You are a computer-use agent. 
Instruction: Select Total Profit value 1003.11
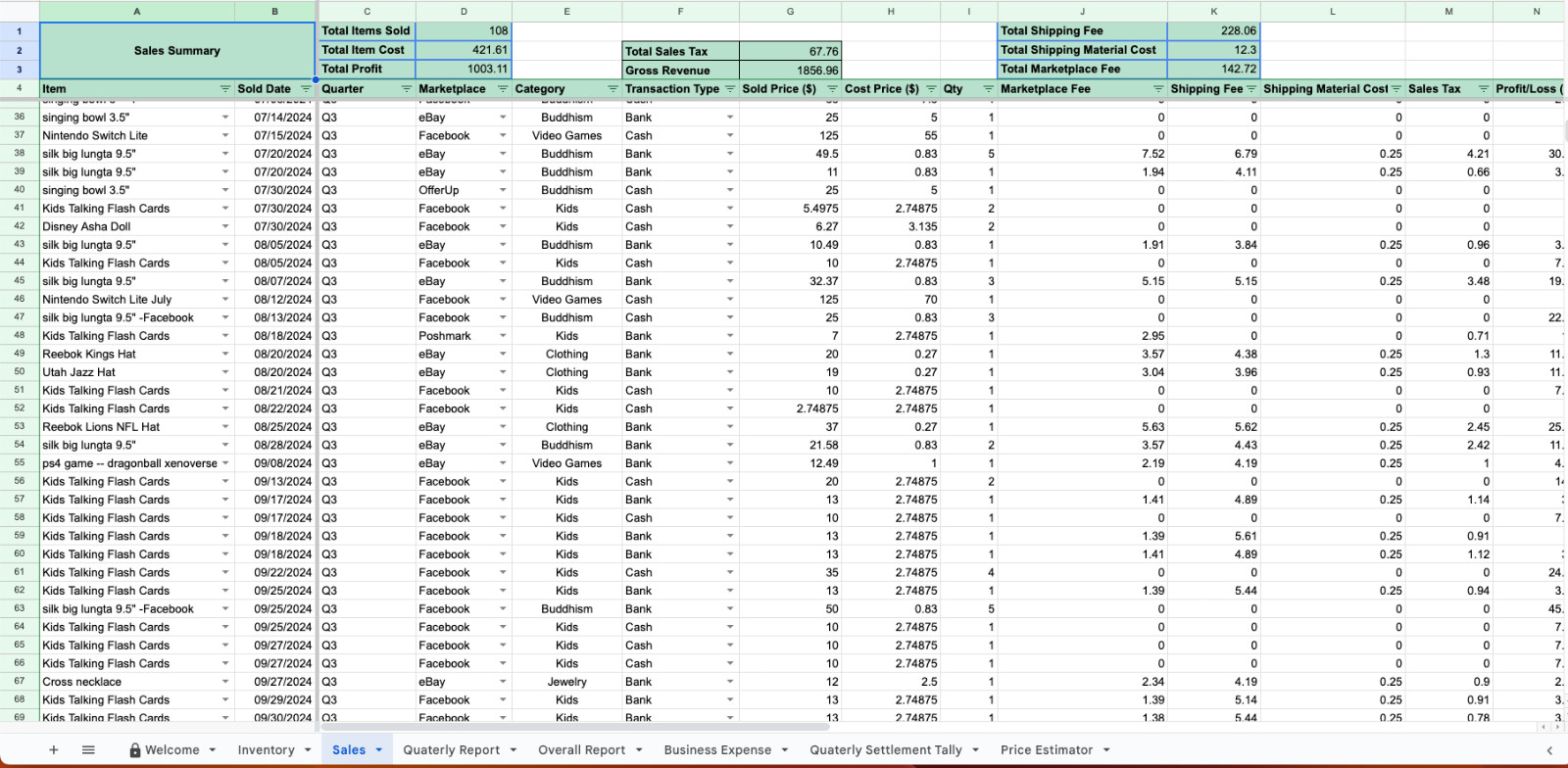coord(464,70)
